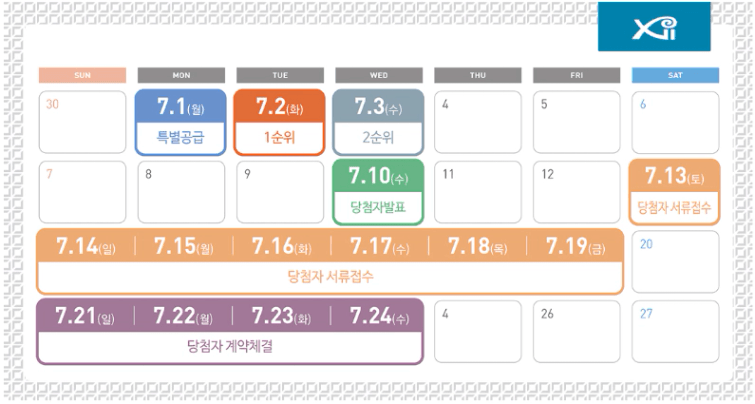Click the 당첨자 계약체결 label
755x404 pixels.
(x=230, y=346)
